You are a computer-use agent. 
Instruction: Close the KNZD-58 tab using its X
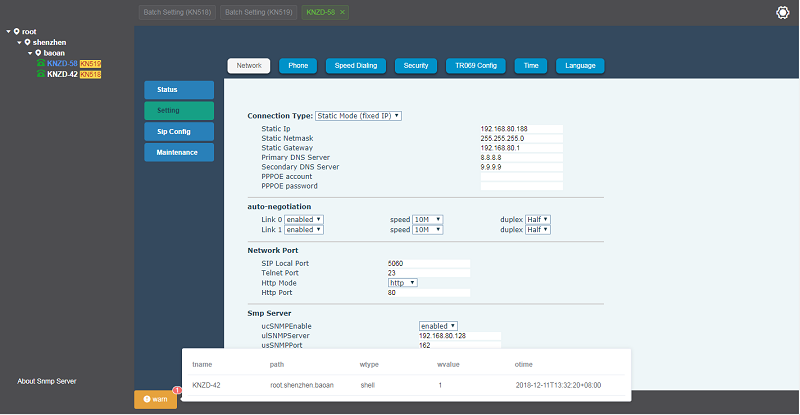click(x=343, y=12)
